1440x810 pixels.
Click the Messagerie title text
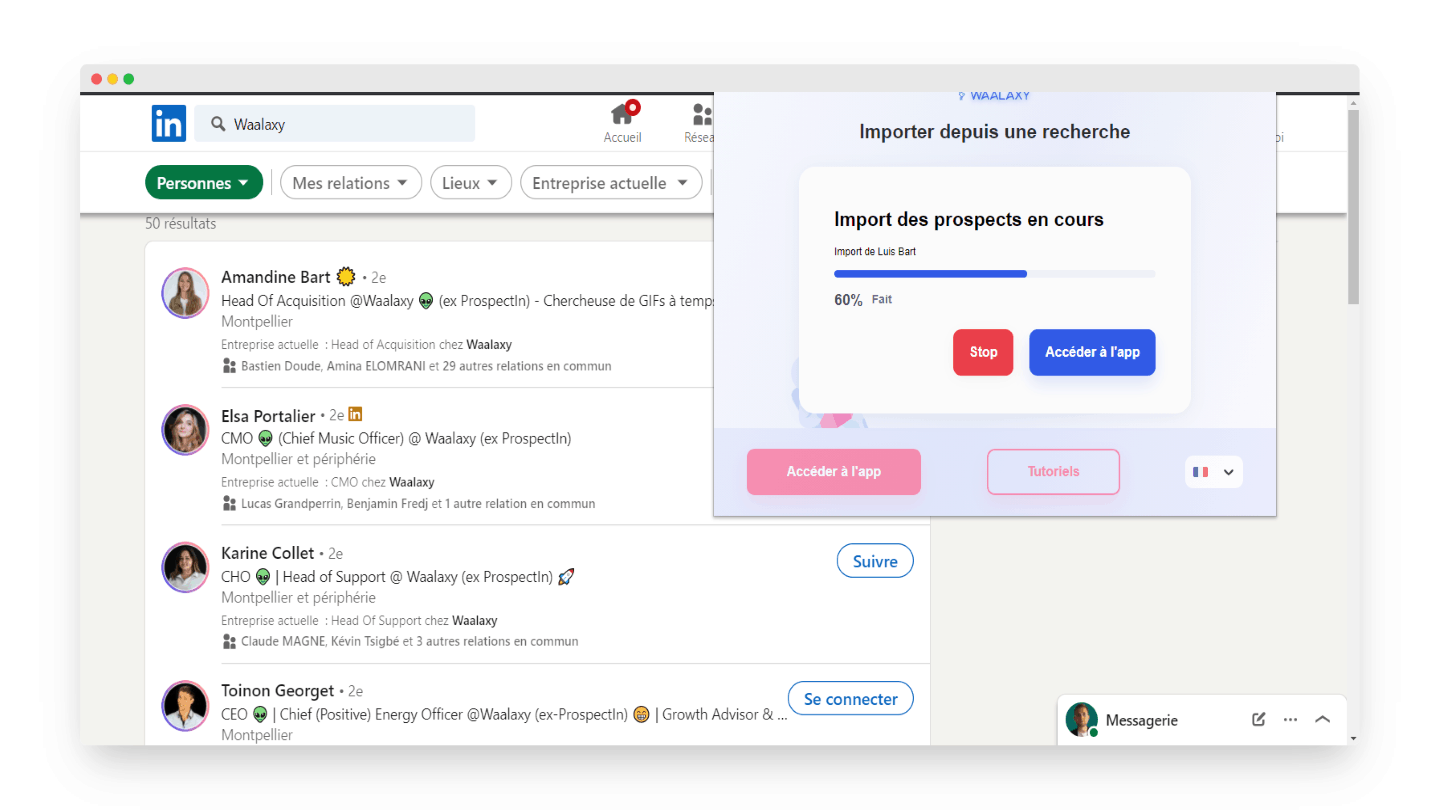point(1142,720)
